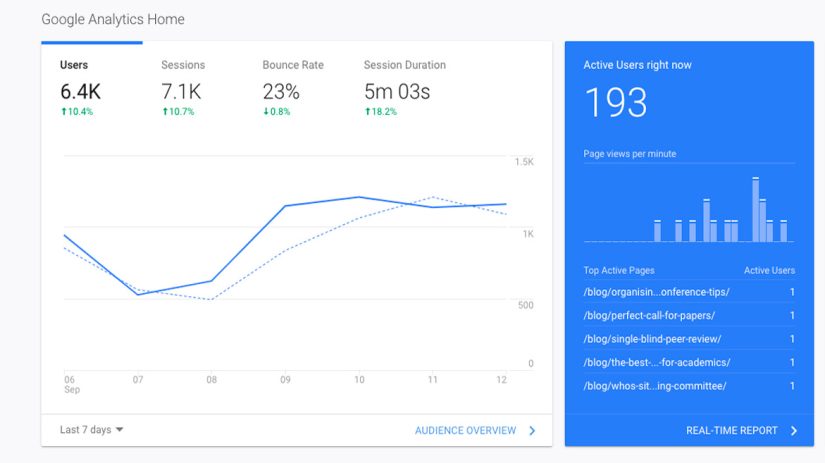Click the chart line low point at 07
Image resolution: width=825 pixels, height=463 pixels.
pyautogui.click(x=138, y=294)
